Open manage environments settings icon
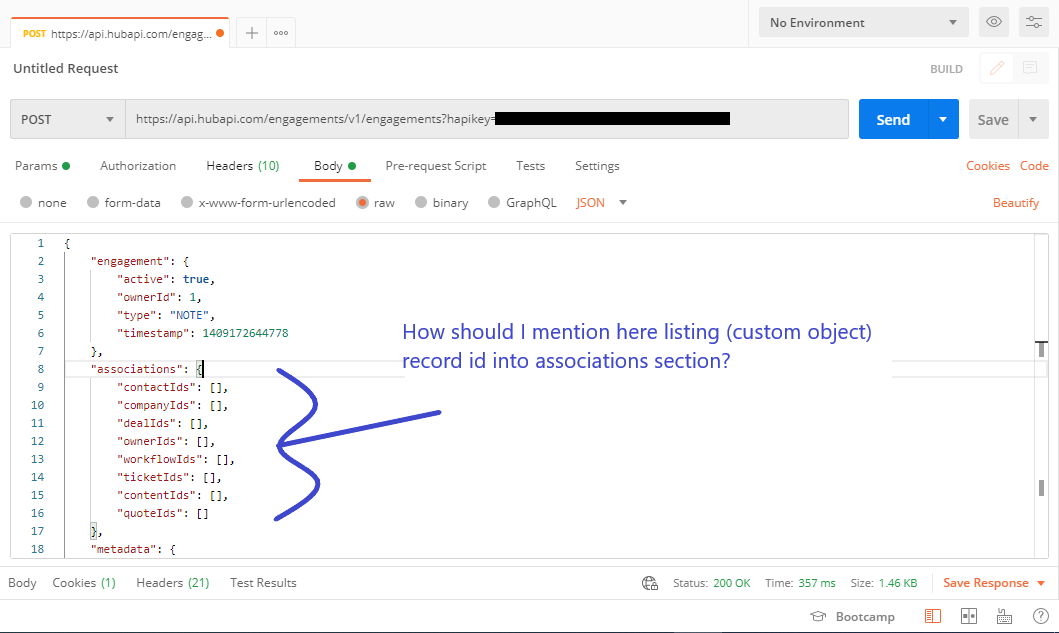 coord(1033,22)
